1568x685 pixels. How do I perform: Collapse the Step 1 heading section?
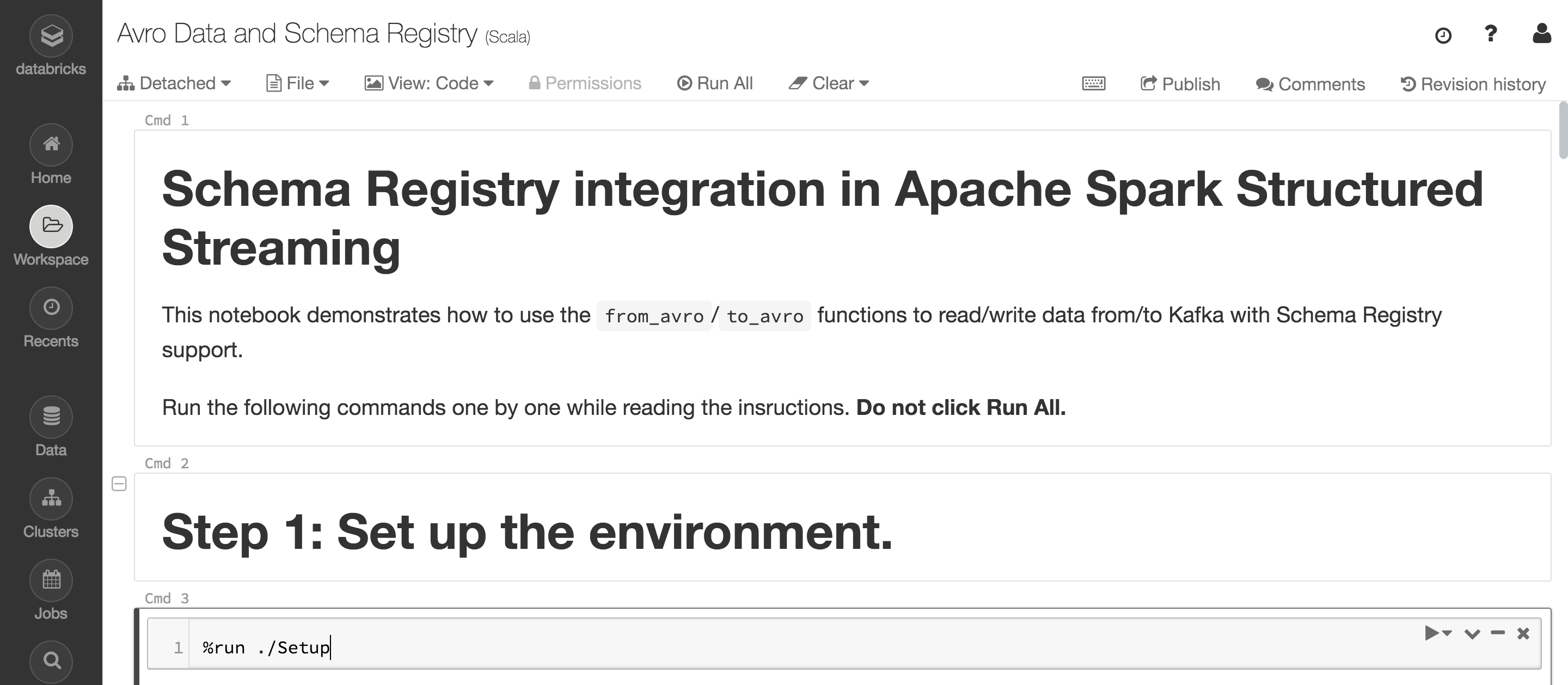pyautogui.click(x=119, y=484)
